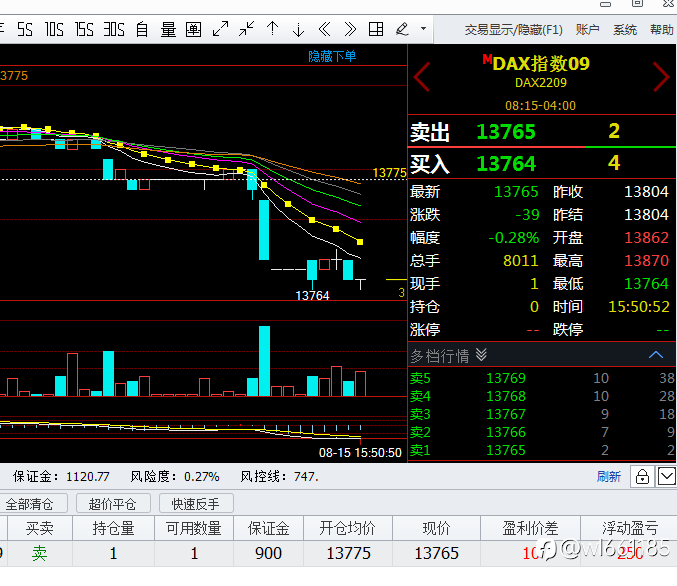The height and width of the screenshot is (586, 677).
Task: Select the 5S chart interval
Action: (25, 30)
